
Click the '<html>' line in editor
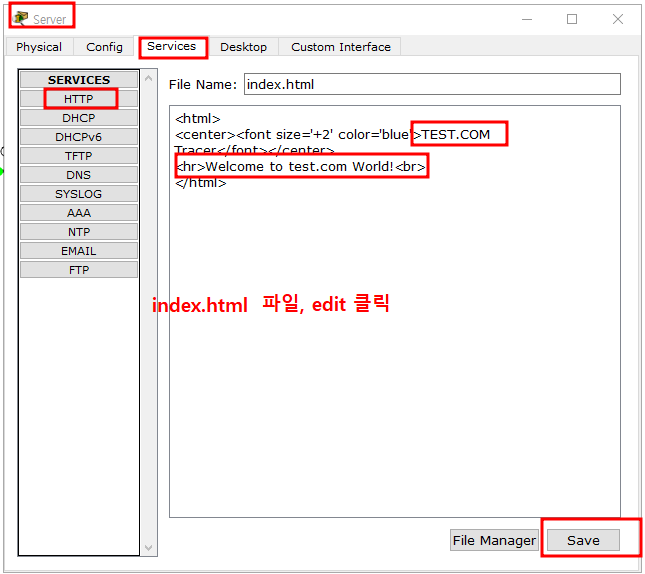click(198, 119)
